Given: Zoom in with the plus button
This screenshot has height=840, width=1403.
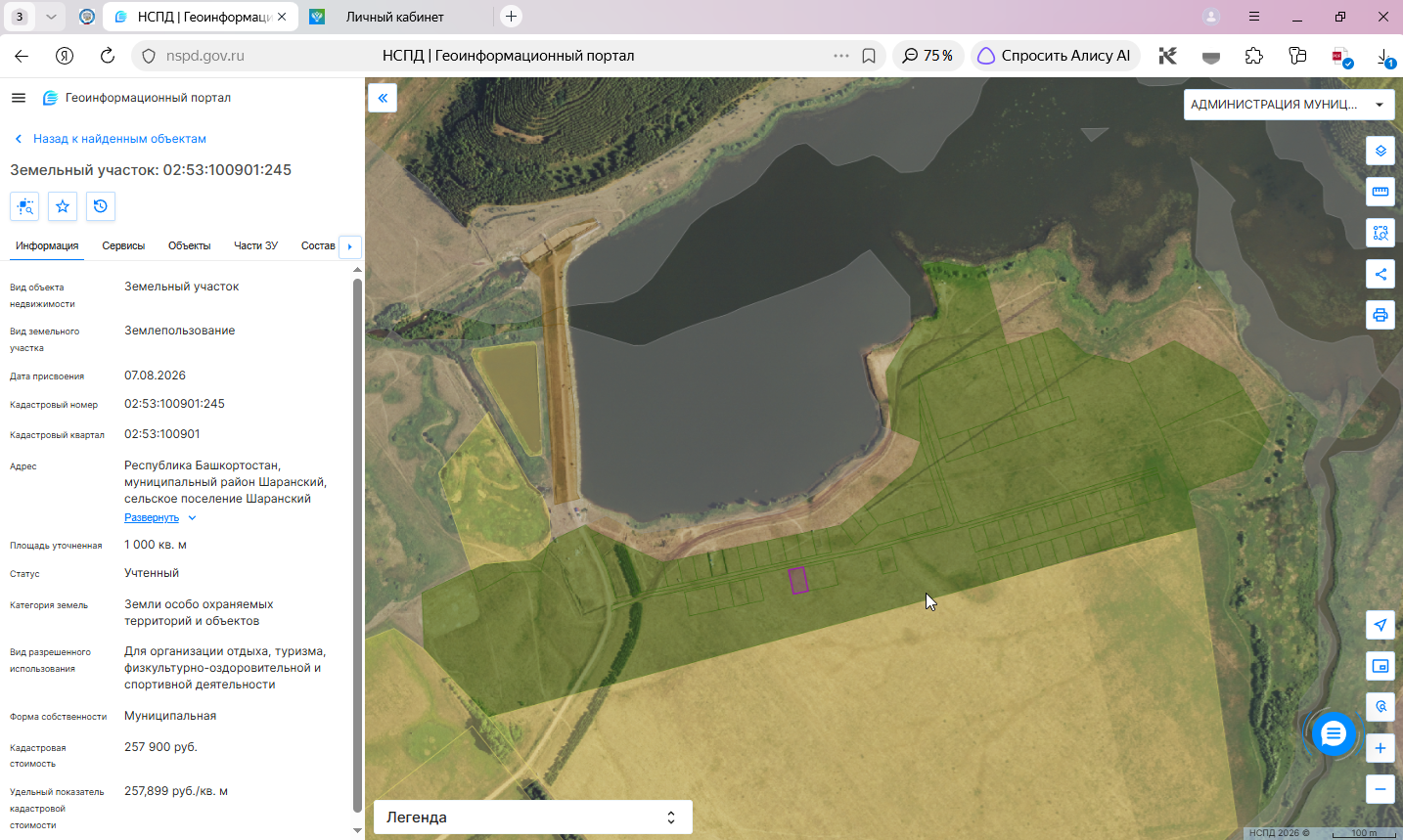Looking at the screenshot, I should click(x=1380, y=748).
